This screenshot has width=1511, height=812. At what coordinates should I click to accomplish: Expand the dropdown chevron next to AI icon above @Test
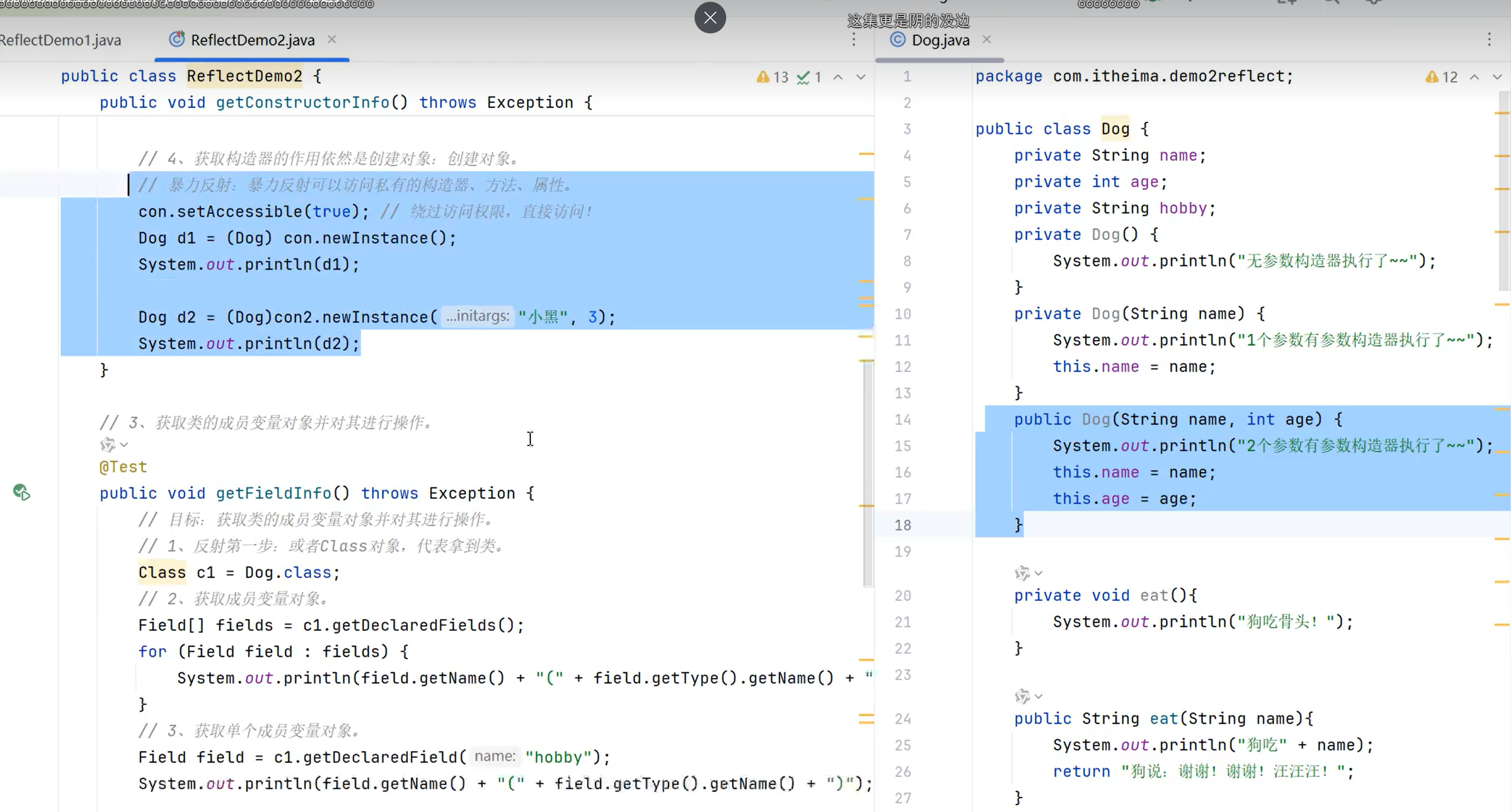click(x=124, y=444)
